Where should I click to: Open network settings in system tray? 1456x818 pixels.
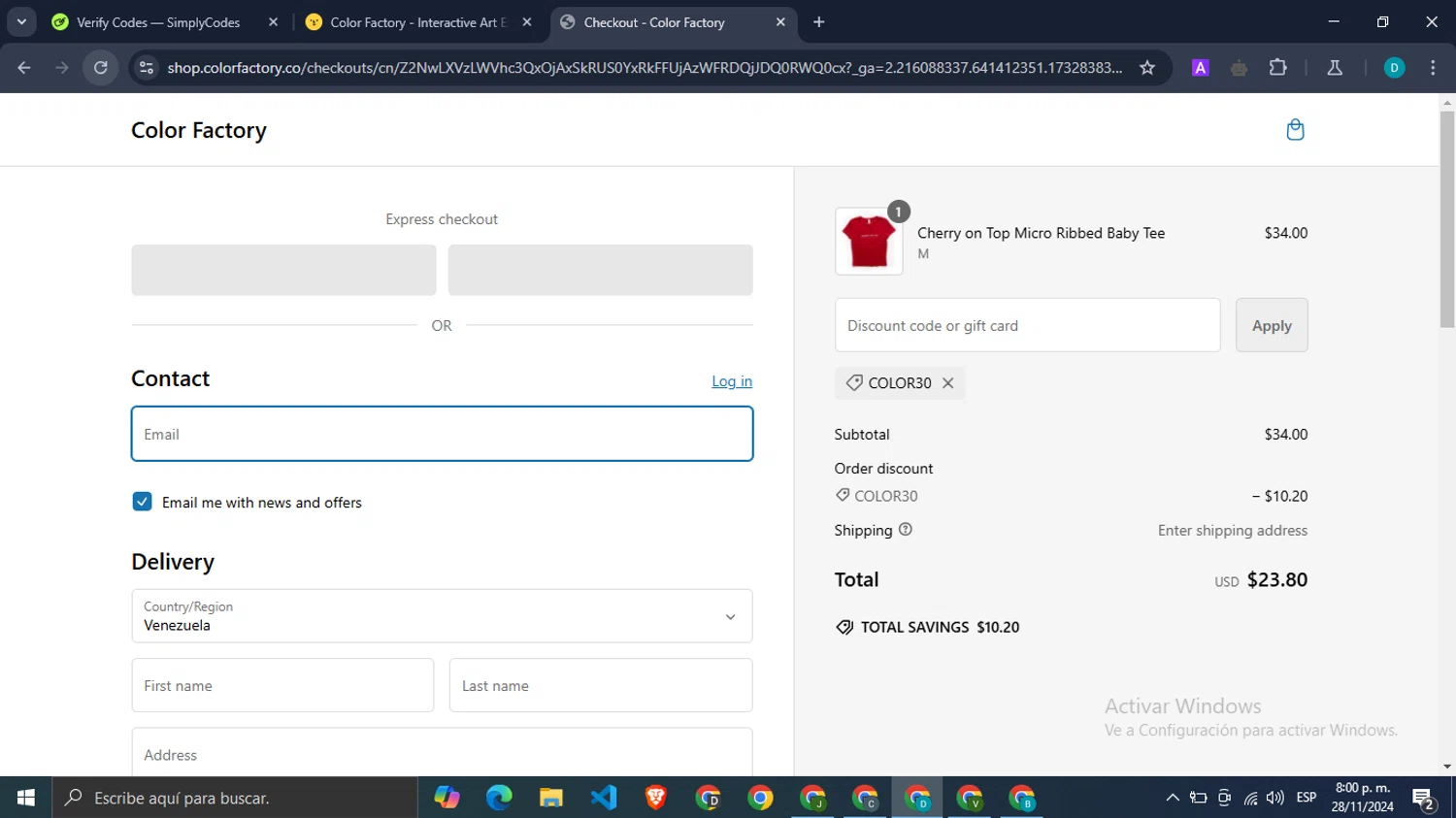(1250, 798)
